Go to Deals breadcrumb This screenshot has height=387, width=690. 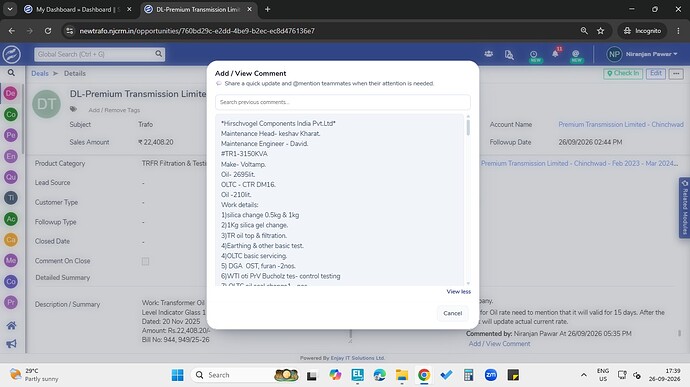(x=40, y=74)
